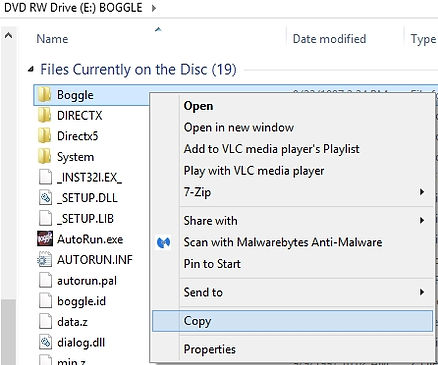Image resolution: width=438 pixels, height=365 pixels.
Task: Click the data.z file icon
Action: tap(45, 322)
